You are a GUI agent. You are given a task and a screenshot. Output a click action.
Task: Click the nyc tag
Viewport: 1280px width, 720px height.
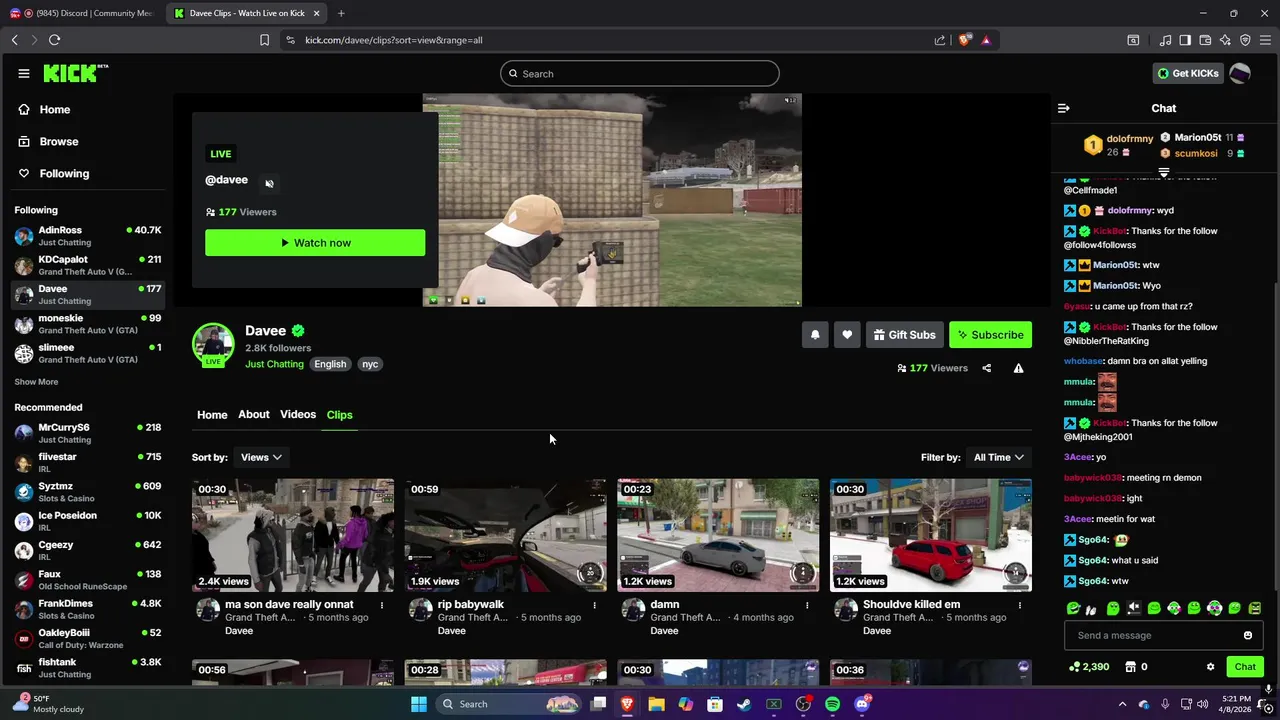coord(370,364)
